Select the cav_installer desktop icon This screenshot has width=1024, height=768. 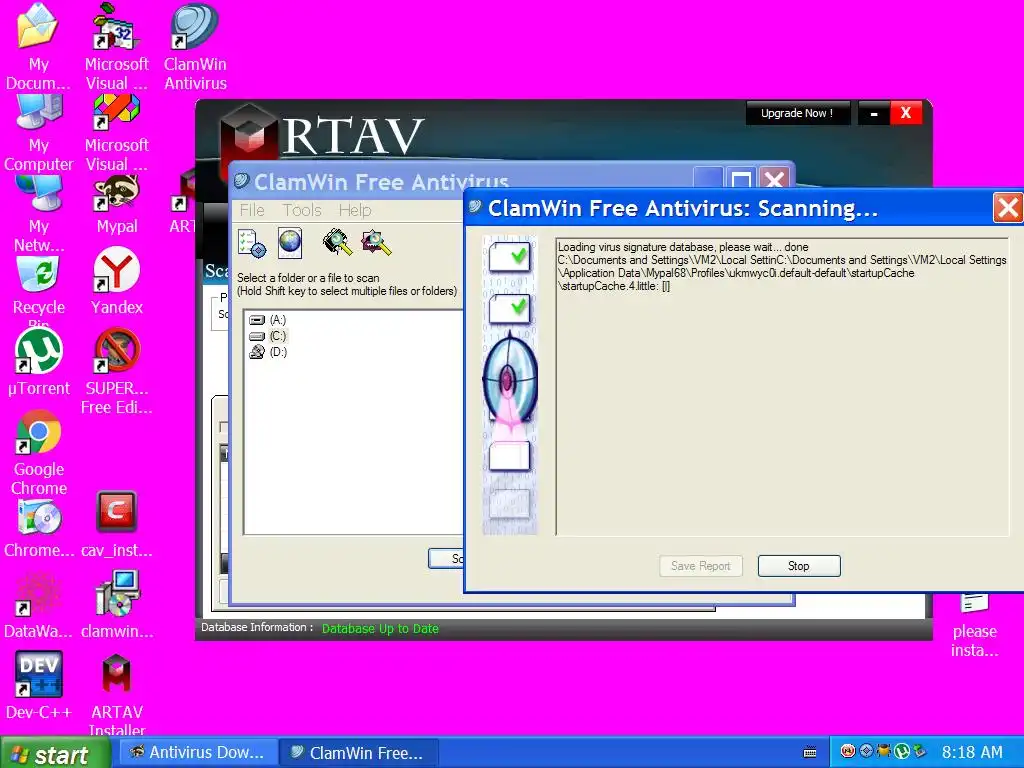tap(117, 512)
